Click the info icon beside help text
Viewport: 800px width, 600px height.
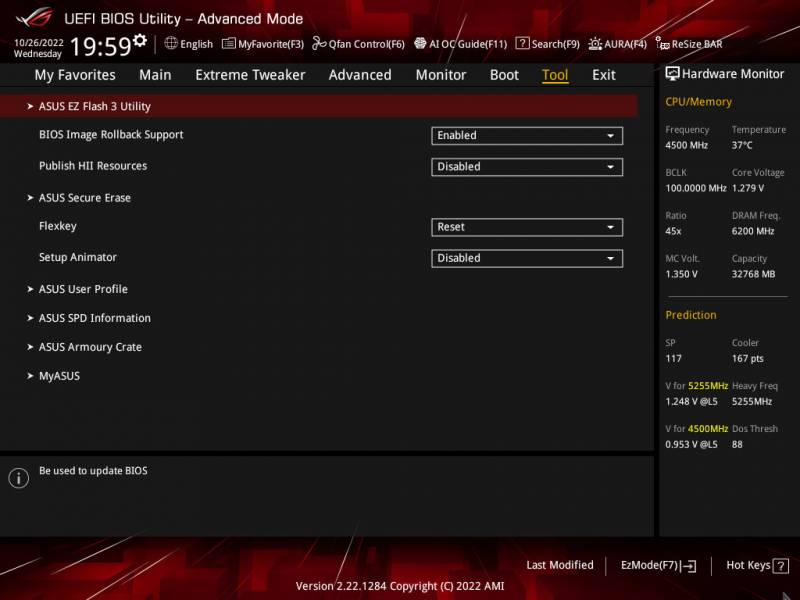pos(19,478)
